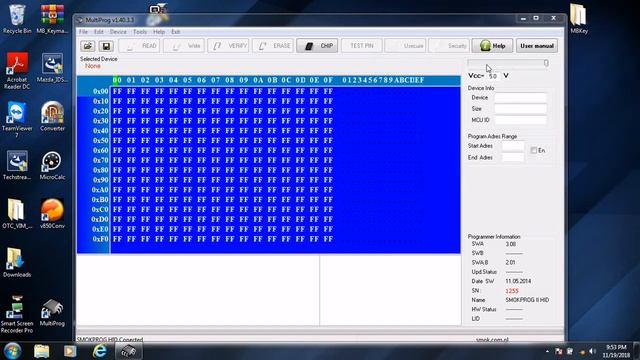This screenshot has width=640, height=360.
Task: Click the smok.com.pl status link
Action: (492, 340)
